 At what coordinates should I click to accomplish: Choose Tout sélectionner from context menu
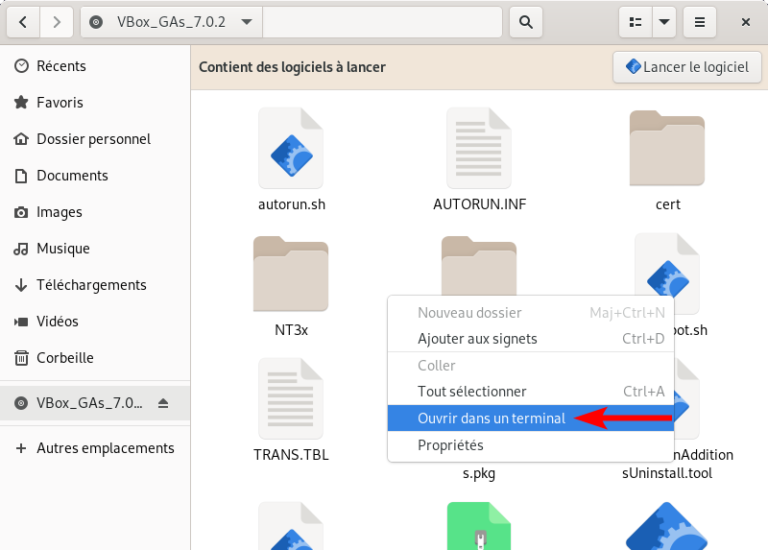(x=531, y=392)
